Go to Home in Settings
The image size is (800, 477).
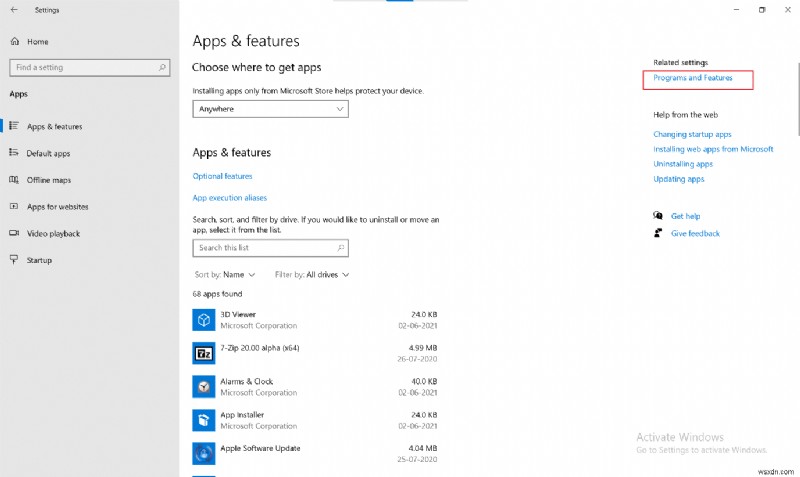pyautogui.click(x=38, y=42)
